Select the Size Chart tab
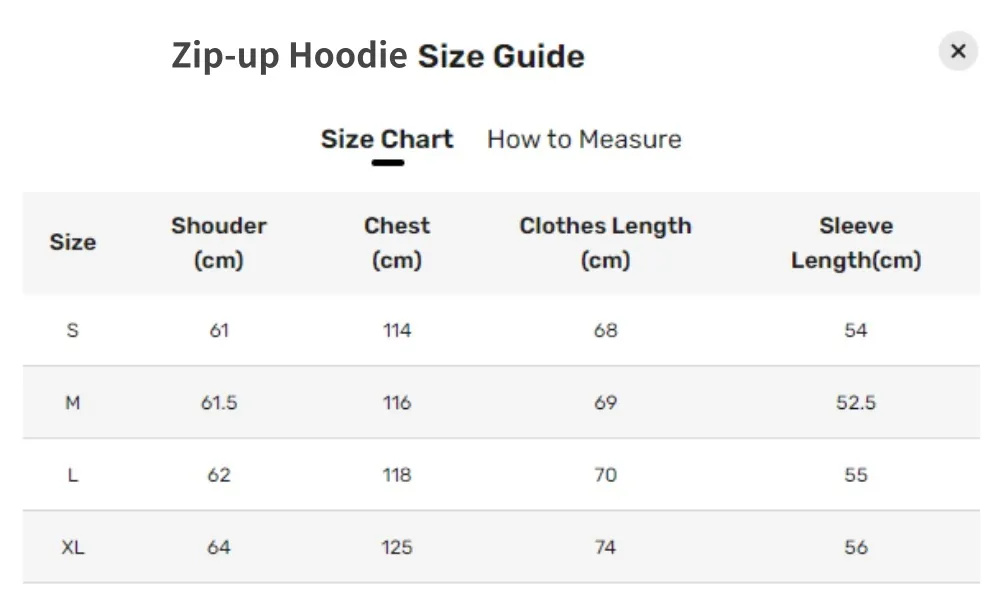 pos(387,139)
